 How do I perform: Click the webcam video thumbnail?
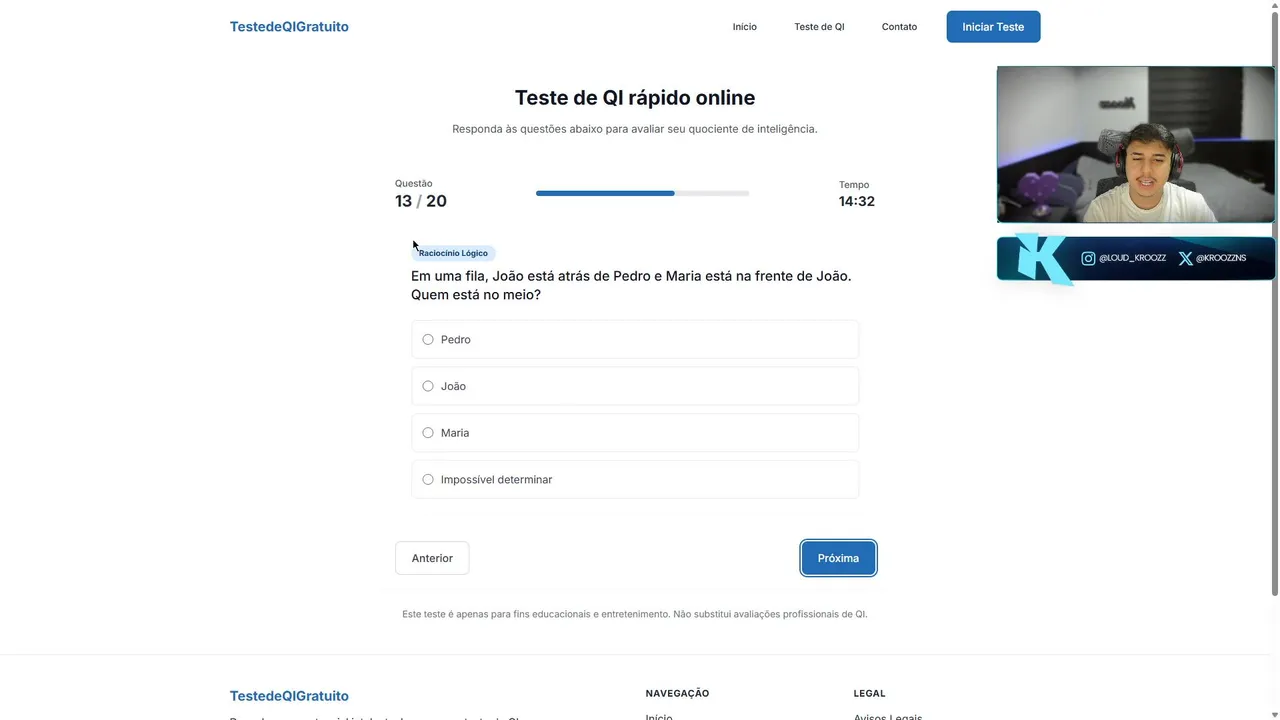[x=1136, y=144]
